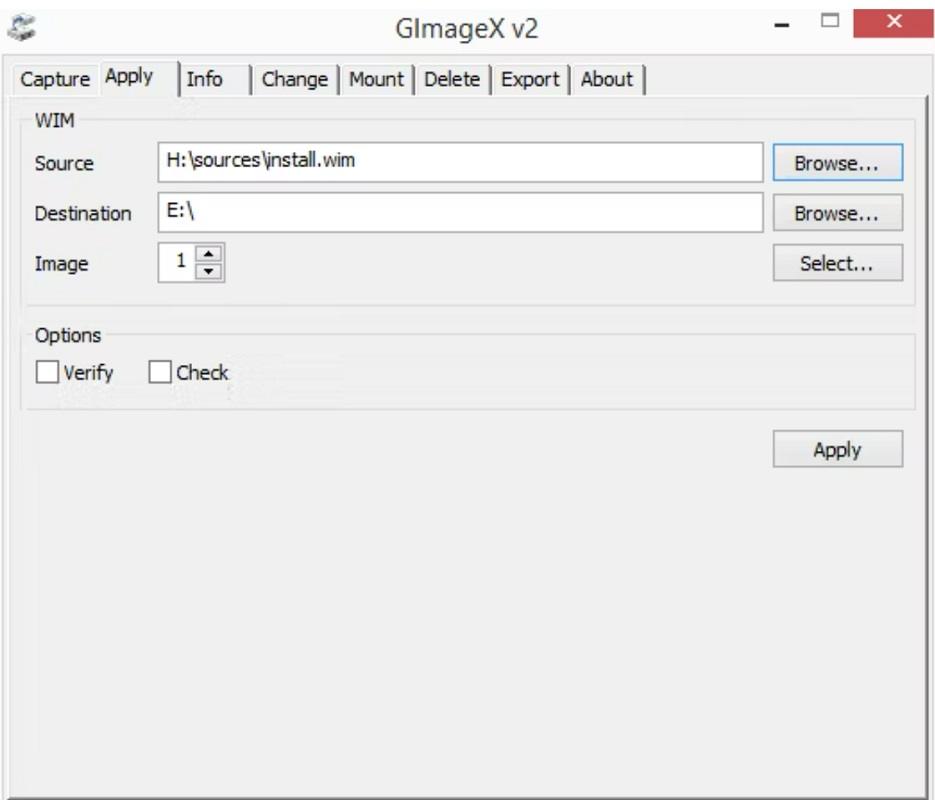This screenshot has width=935, height=800.
Task: Enable the Check option checkbox
Action: point(160,373)
